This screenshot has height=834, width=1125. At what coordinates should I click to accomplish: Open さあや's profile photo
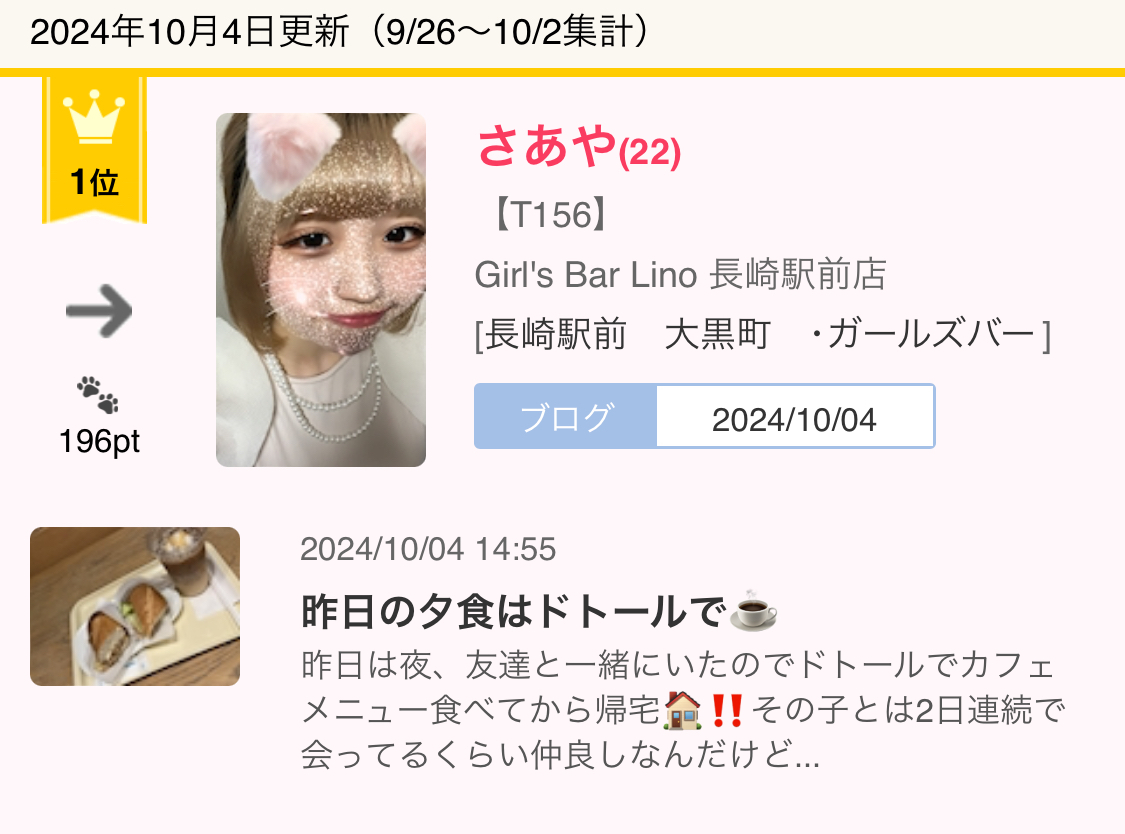coord(321,290)
